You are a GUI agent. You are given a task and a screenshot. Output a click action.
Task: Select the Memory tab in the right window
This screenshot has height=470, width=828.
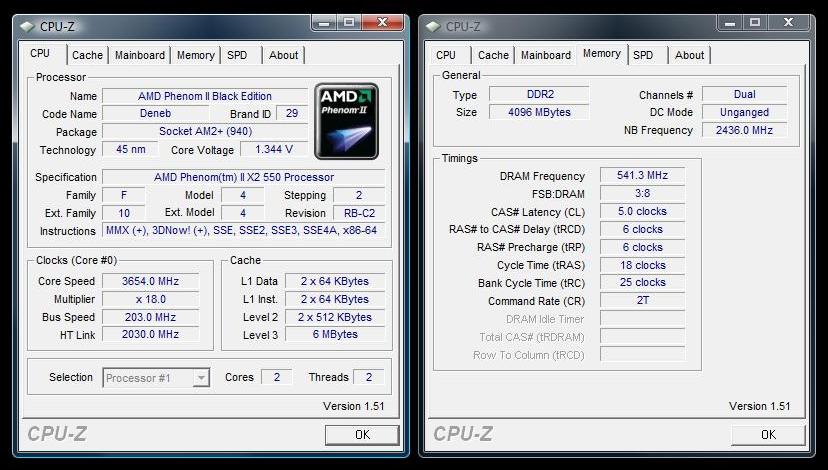pyautogui.click(x=601, y=53)
